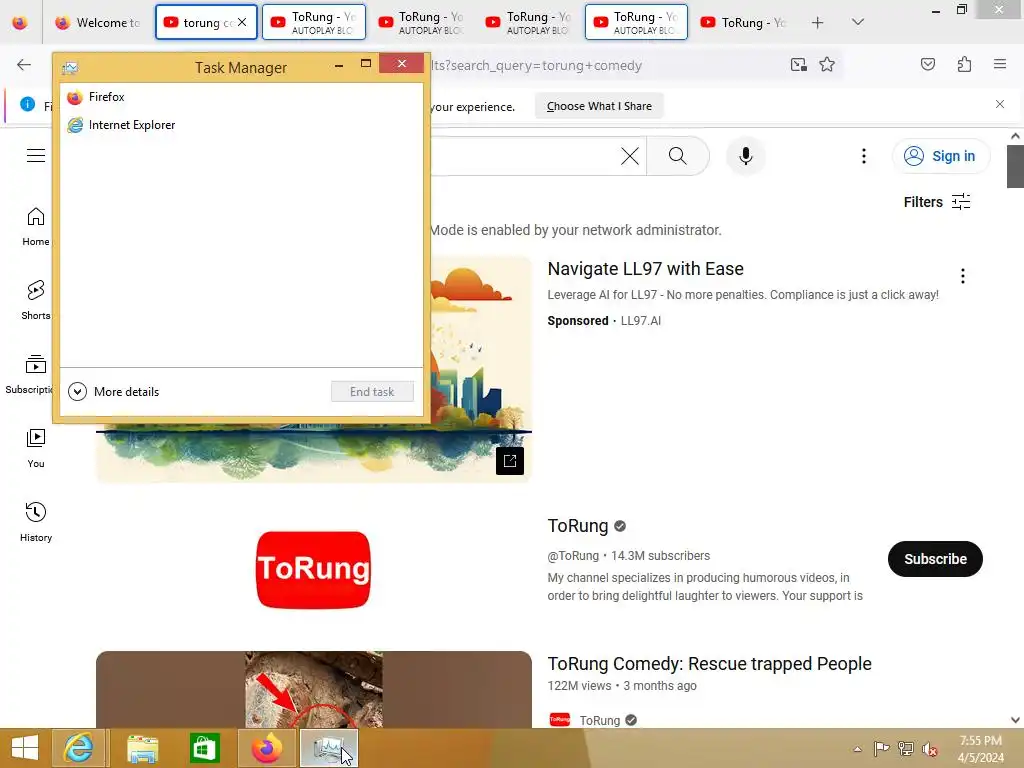Expand the list all tabs chevron

(x=858, y=22)
